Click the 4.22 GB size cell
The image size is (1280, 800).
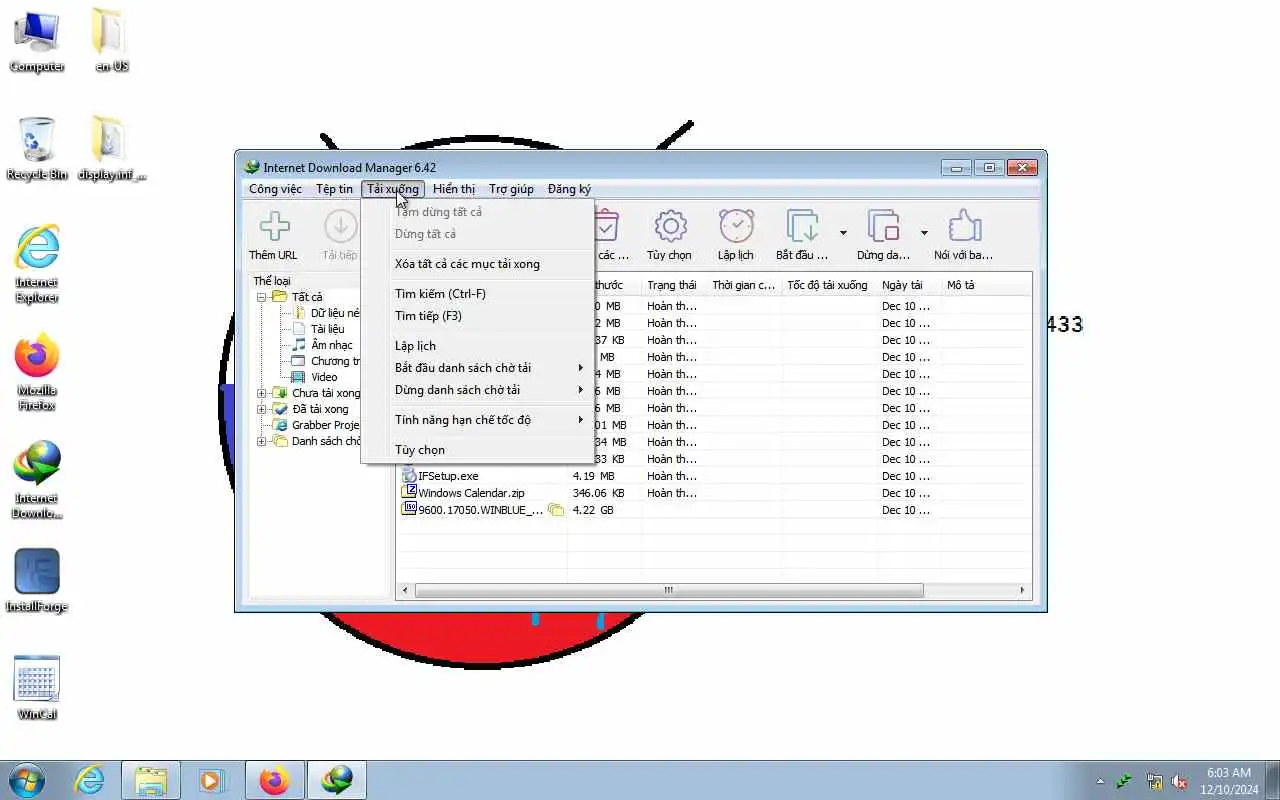click(593, 510)
